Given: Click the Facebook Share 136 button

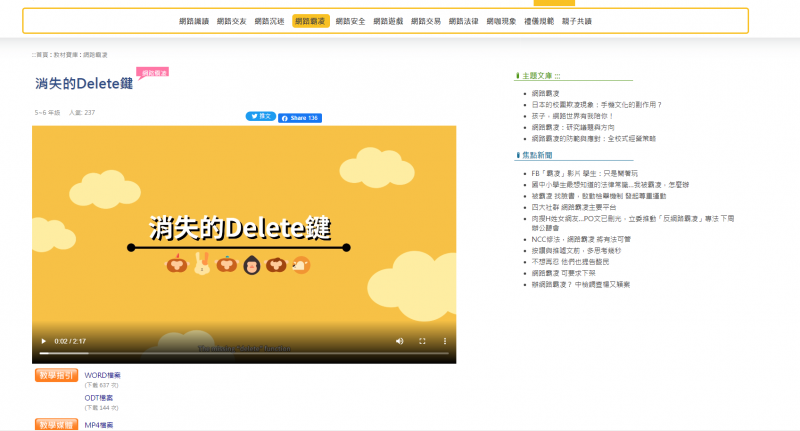Looking at the screenshot, I should click(x=300, y=118).
